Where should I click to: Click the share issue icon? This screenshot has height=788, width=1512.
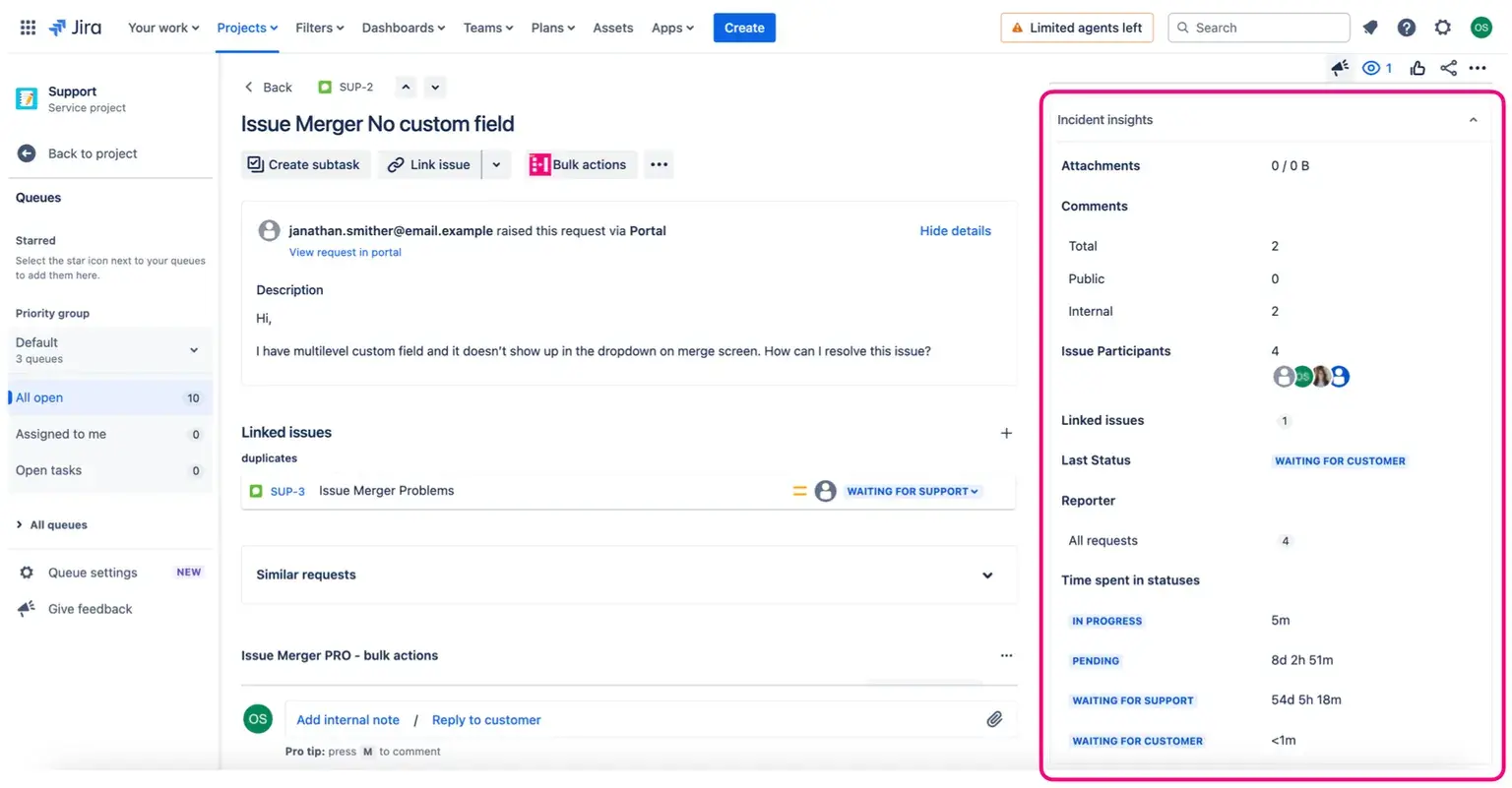[1448, 68]
